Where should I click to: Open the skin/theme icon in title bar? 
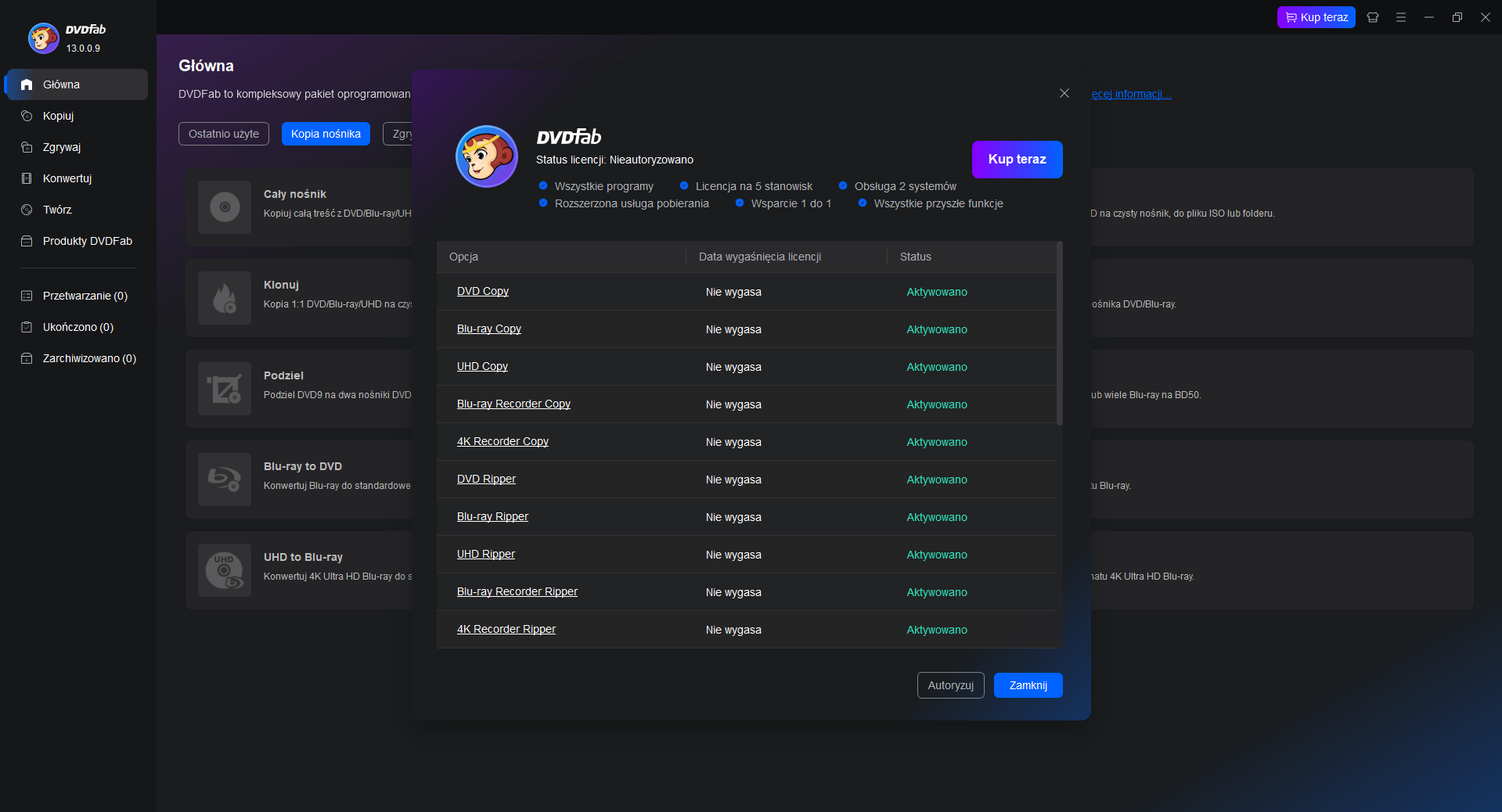point(1373,17)
